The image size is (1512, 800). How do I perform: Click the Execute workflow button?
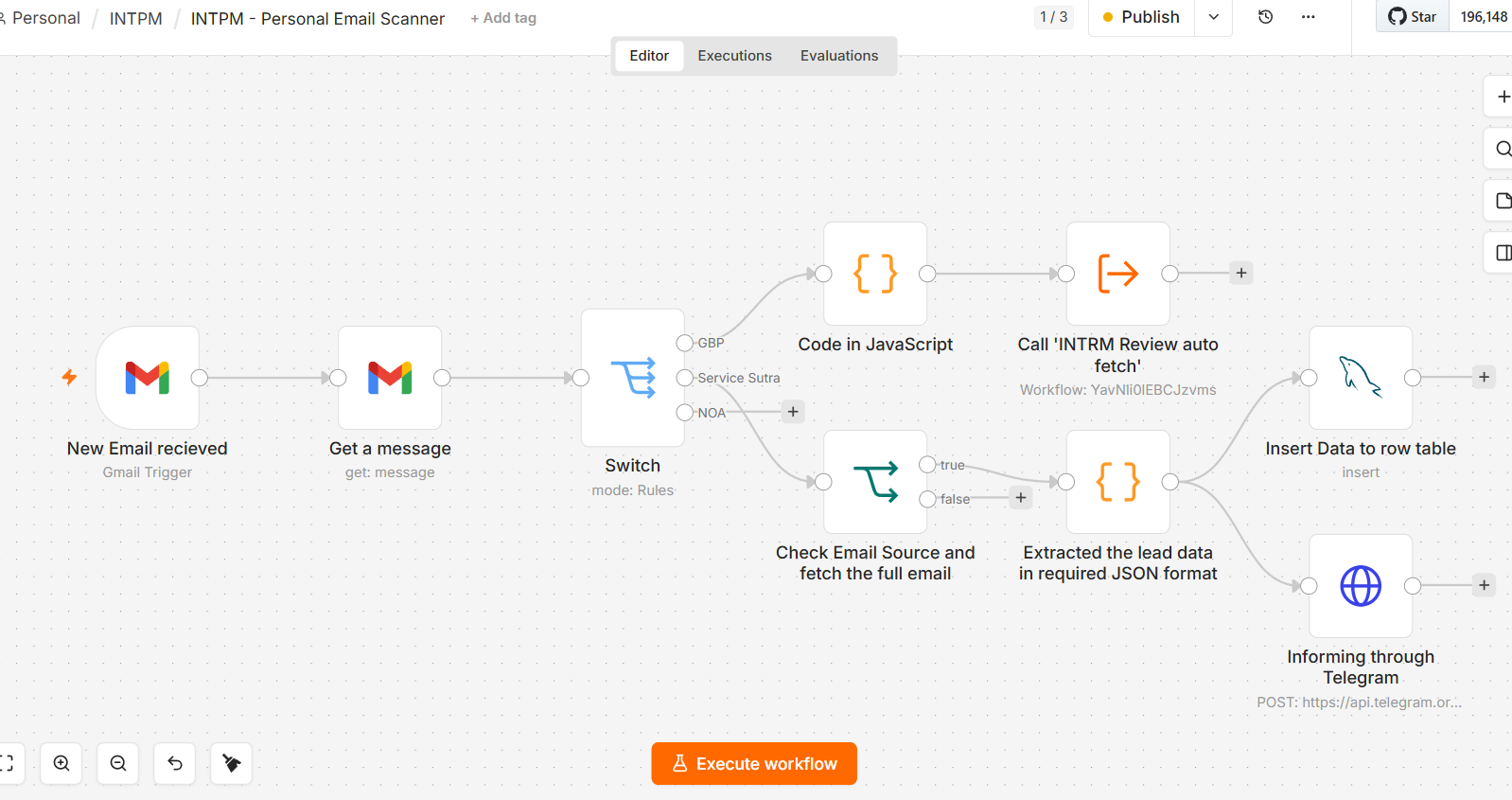click(x=754, y=764)
